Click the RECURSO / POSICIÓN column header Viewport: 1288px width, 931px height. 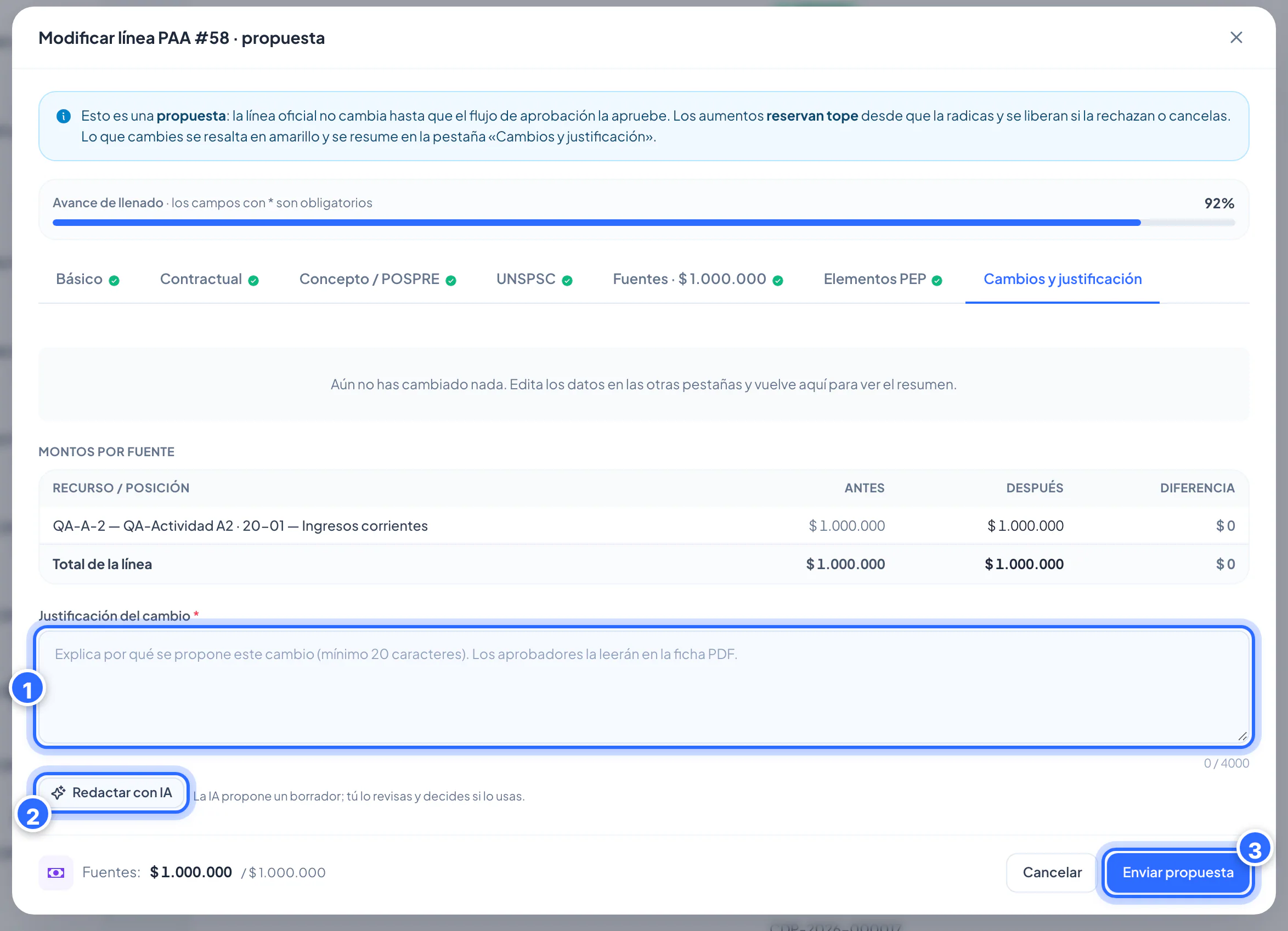coord(121,488)
